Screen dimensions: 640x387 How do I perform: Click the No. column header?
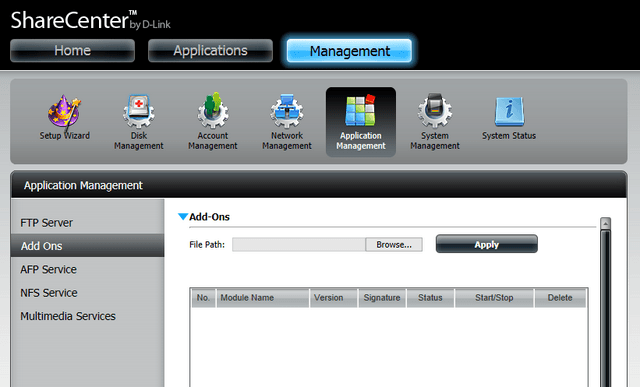(x=204, y=298)
